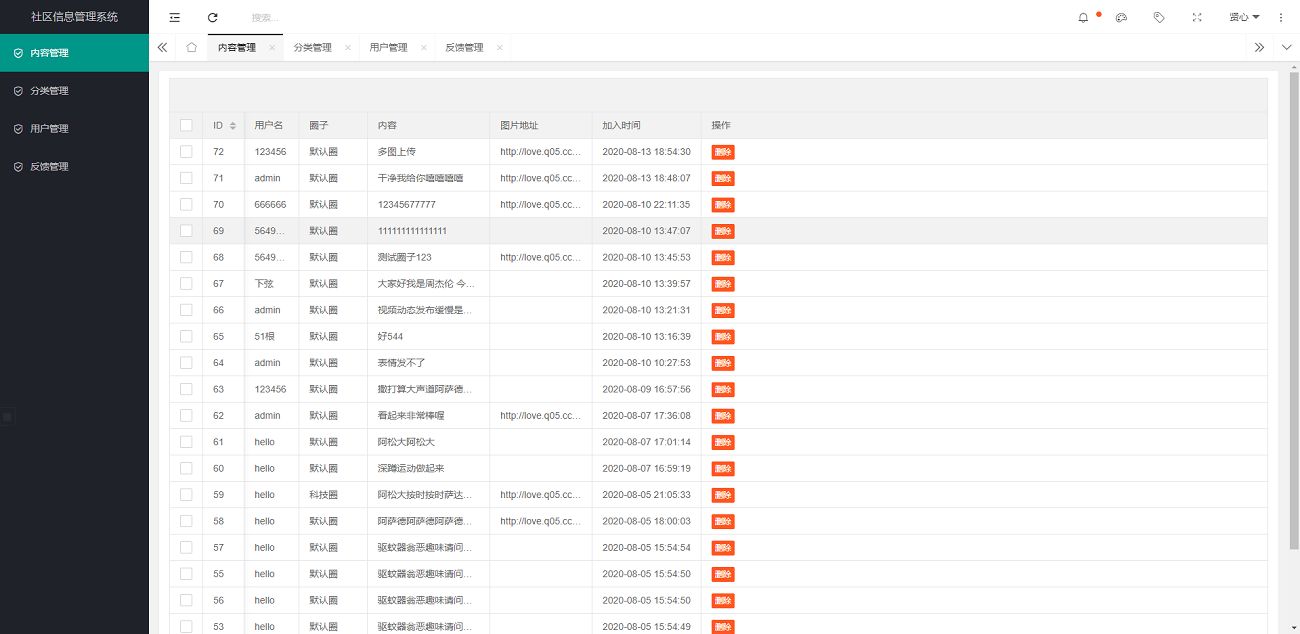Delete the post with ID 59

click(x=723, y=495)
